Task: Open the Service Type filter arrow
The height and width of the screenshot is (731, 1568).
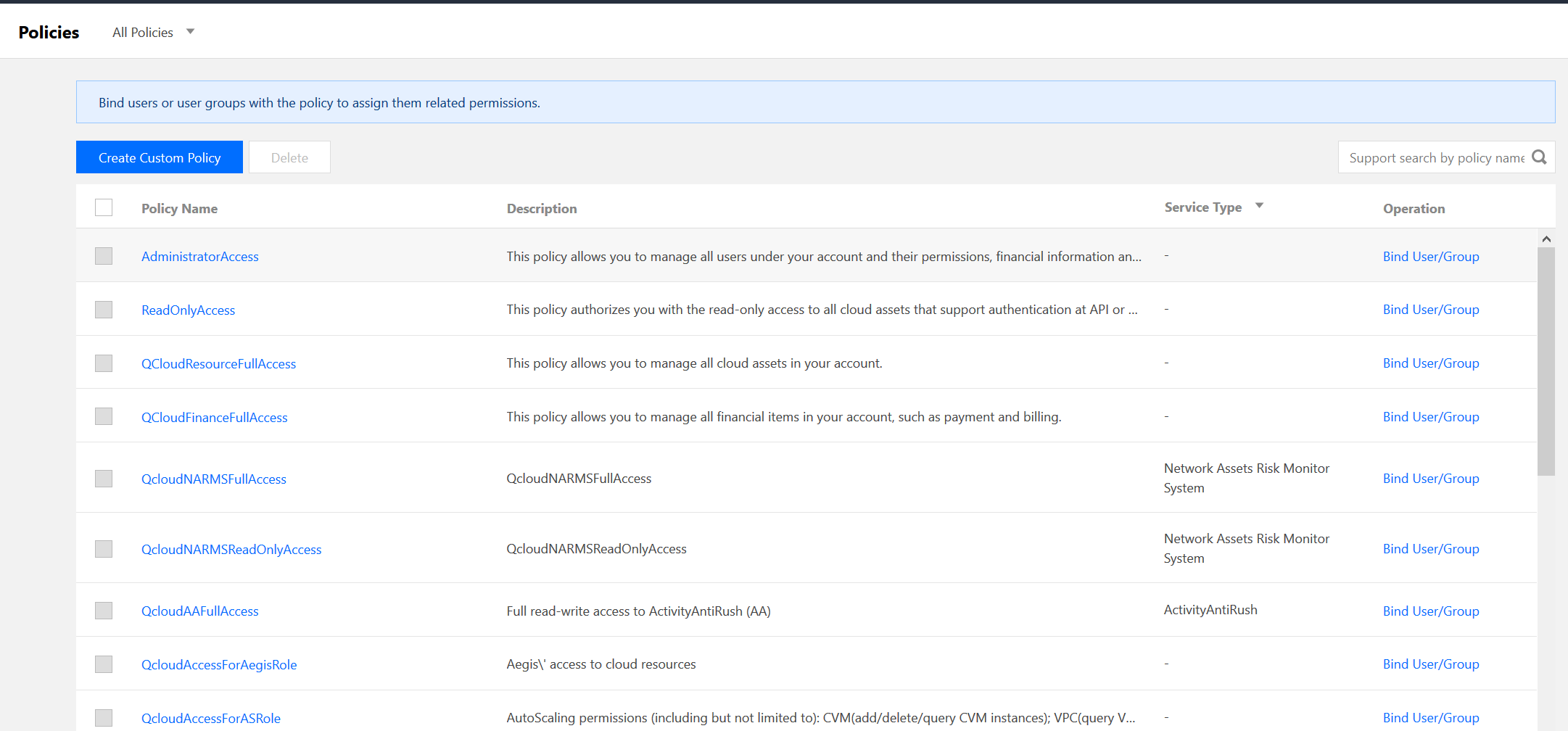Action: click(1259, 206)
